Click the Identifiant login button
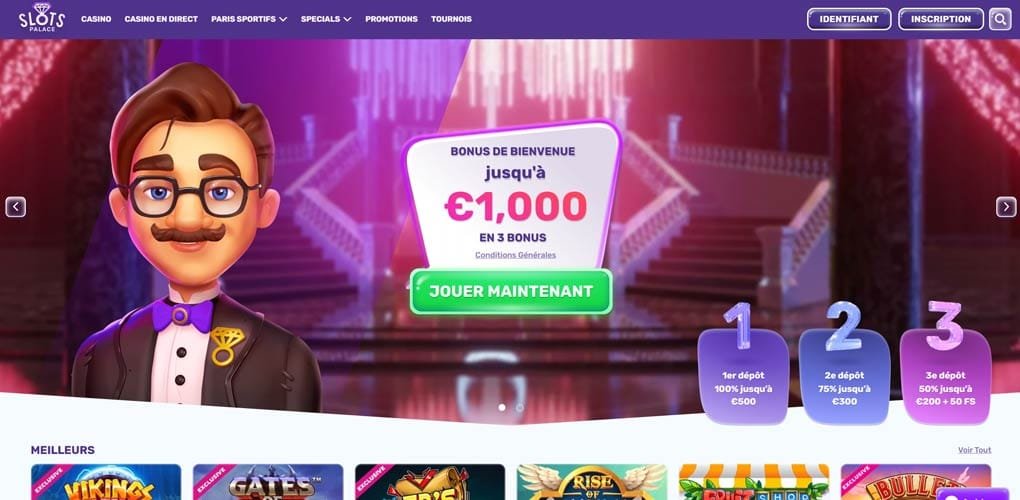Screen dimensions: 1020x500 pos(849,19)
